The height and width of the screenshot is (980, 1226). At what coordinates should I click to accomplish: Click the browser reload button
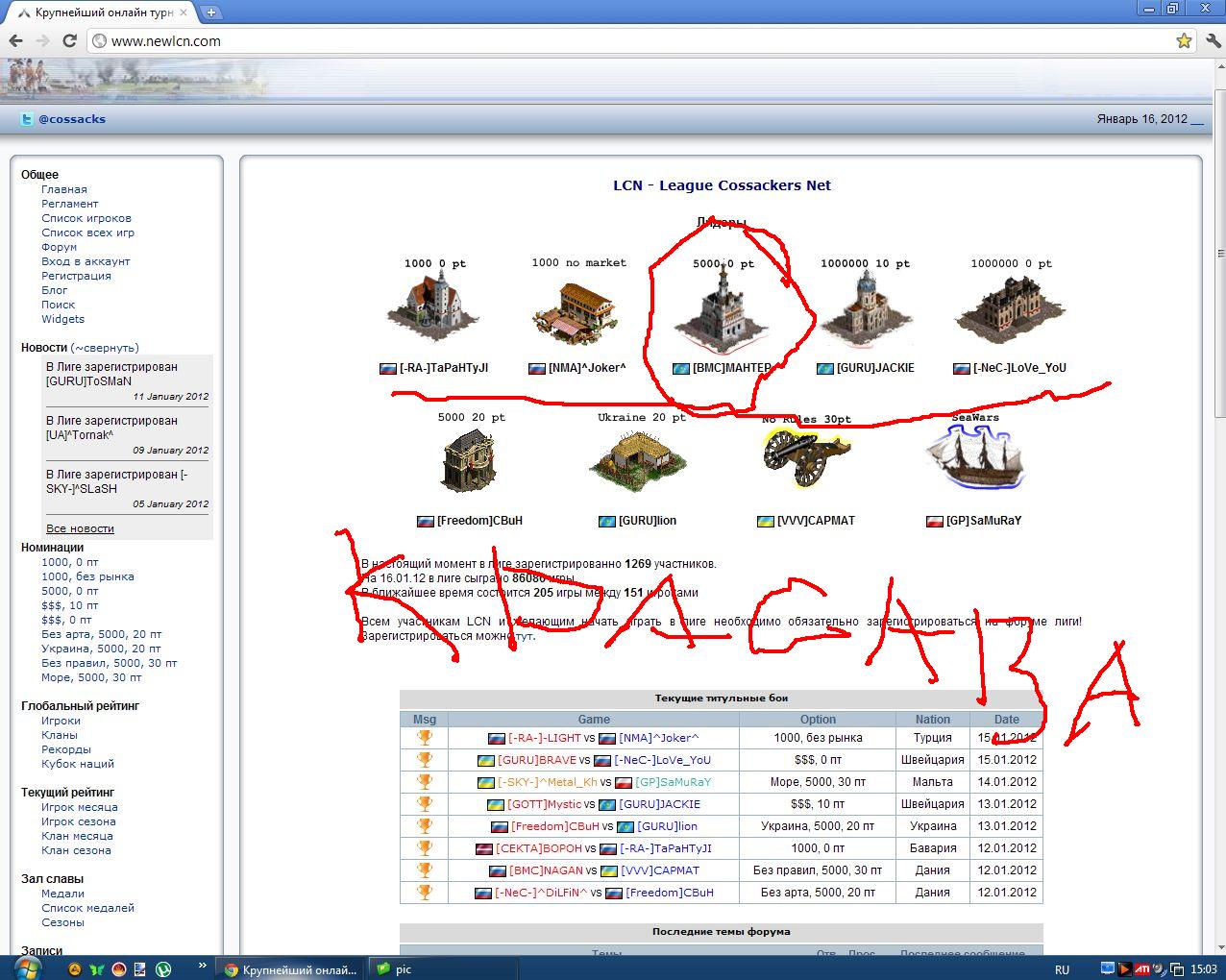(69, 40)
